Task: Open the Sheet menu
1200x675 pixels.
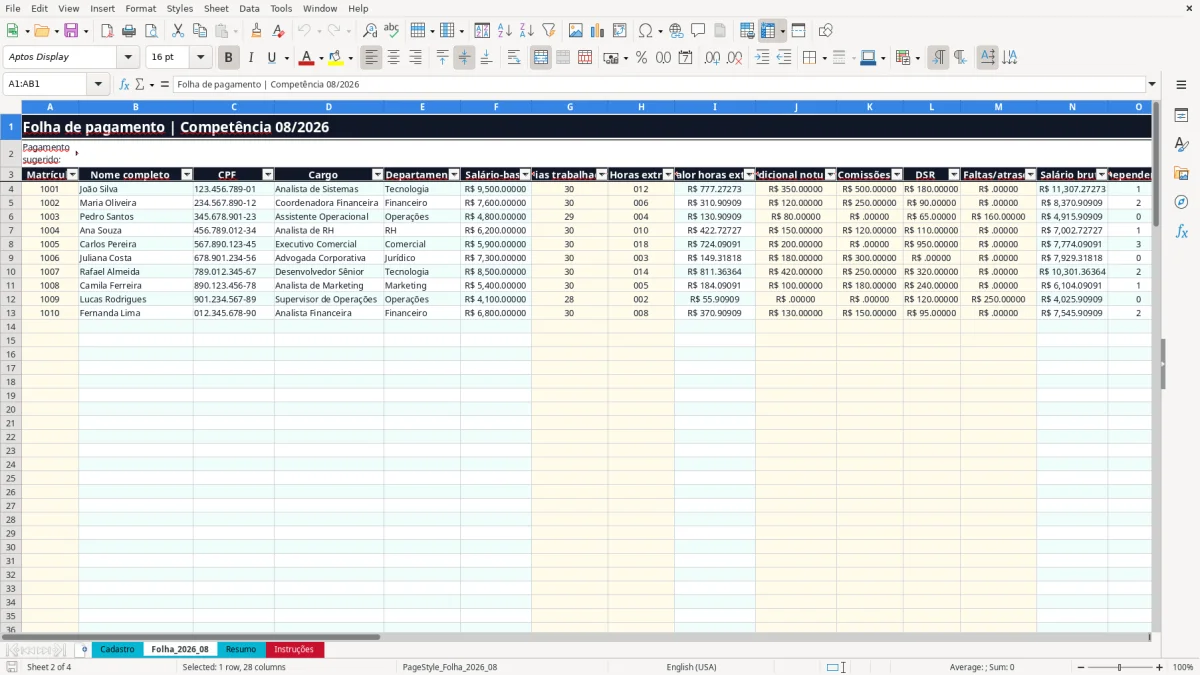Action: click(216, 8)
